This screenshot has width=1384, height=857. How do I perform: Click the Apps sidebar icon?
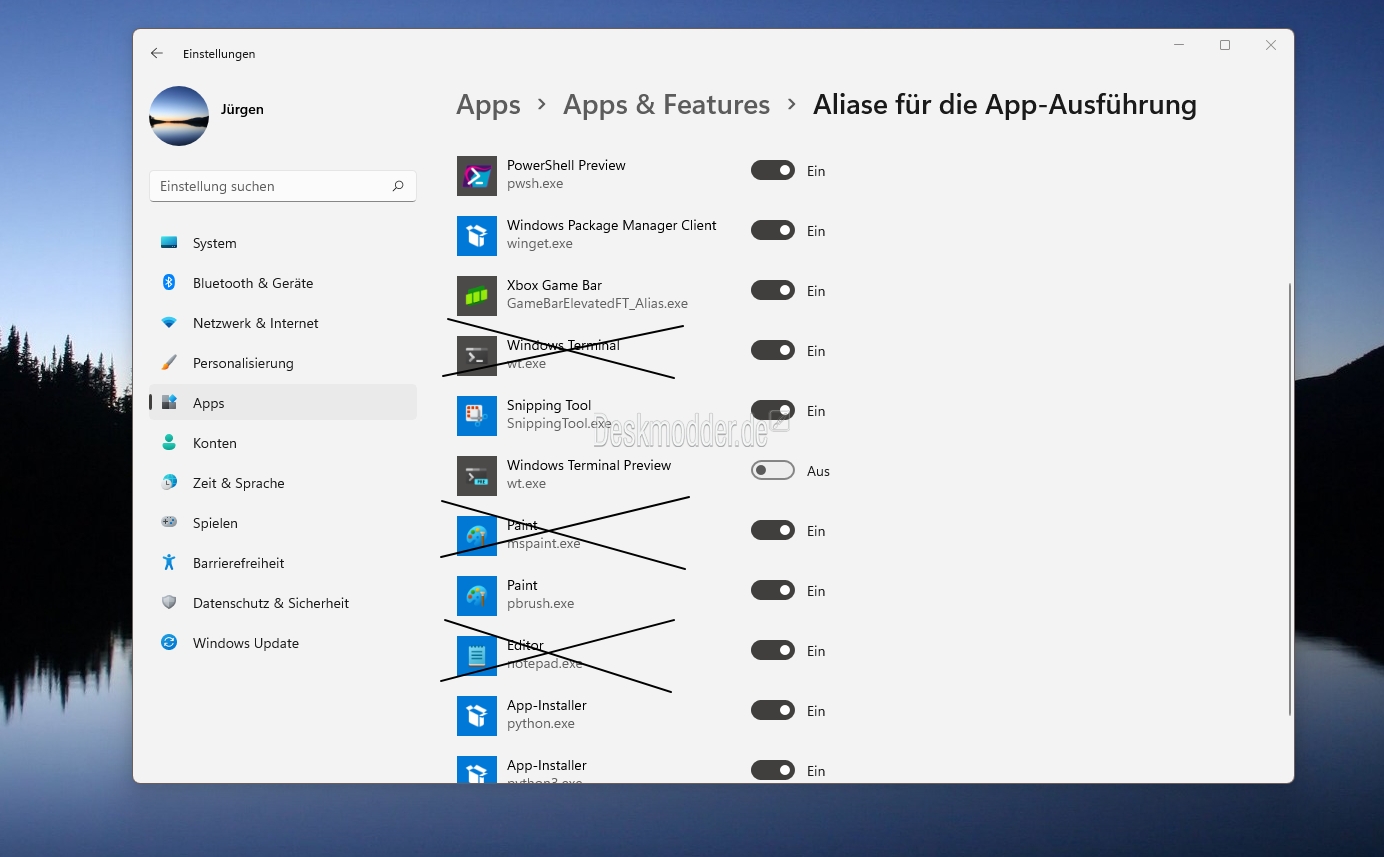click(x=169, y=402)
